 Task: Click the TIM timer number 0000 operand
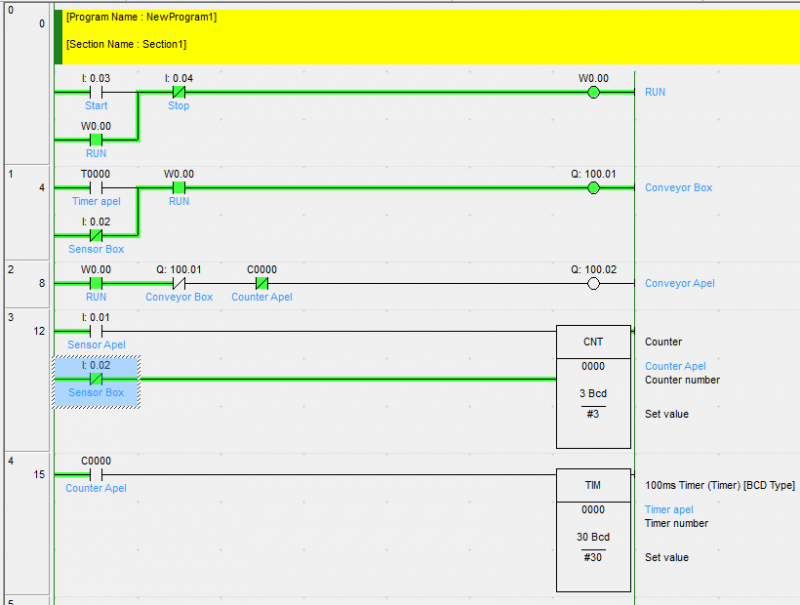click(x=593, y=510)
